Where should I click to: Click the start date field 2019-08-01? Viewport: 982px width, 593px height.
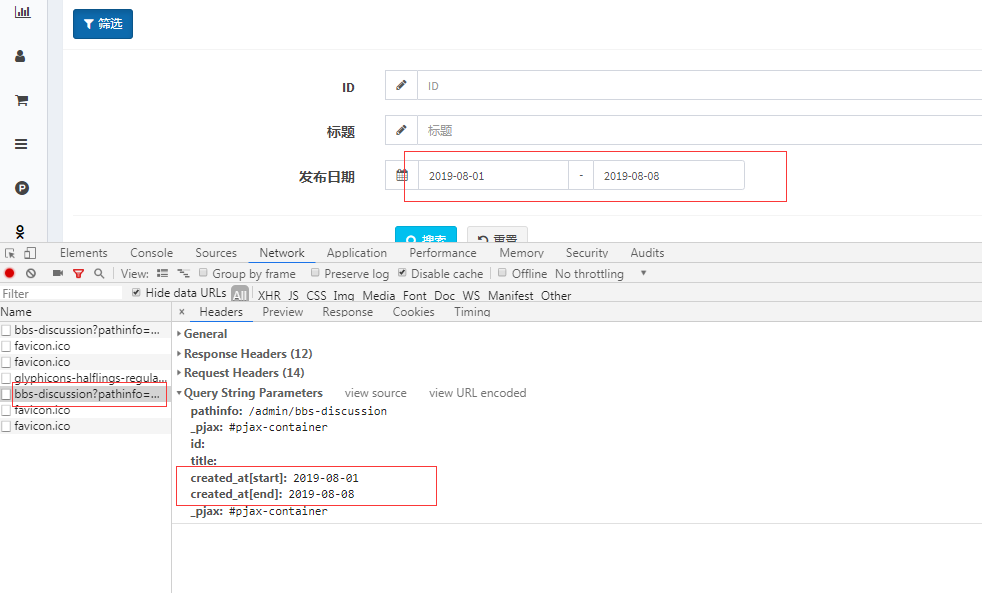pyautogui.click(x=494, y=175)
